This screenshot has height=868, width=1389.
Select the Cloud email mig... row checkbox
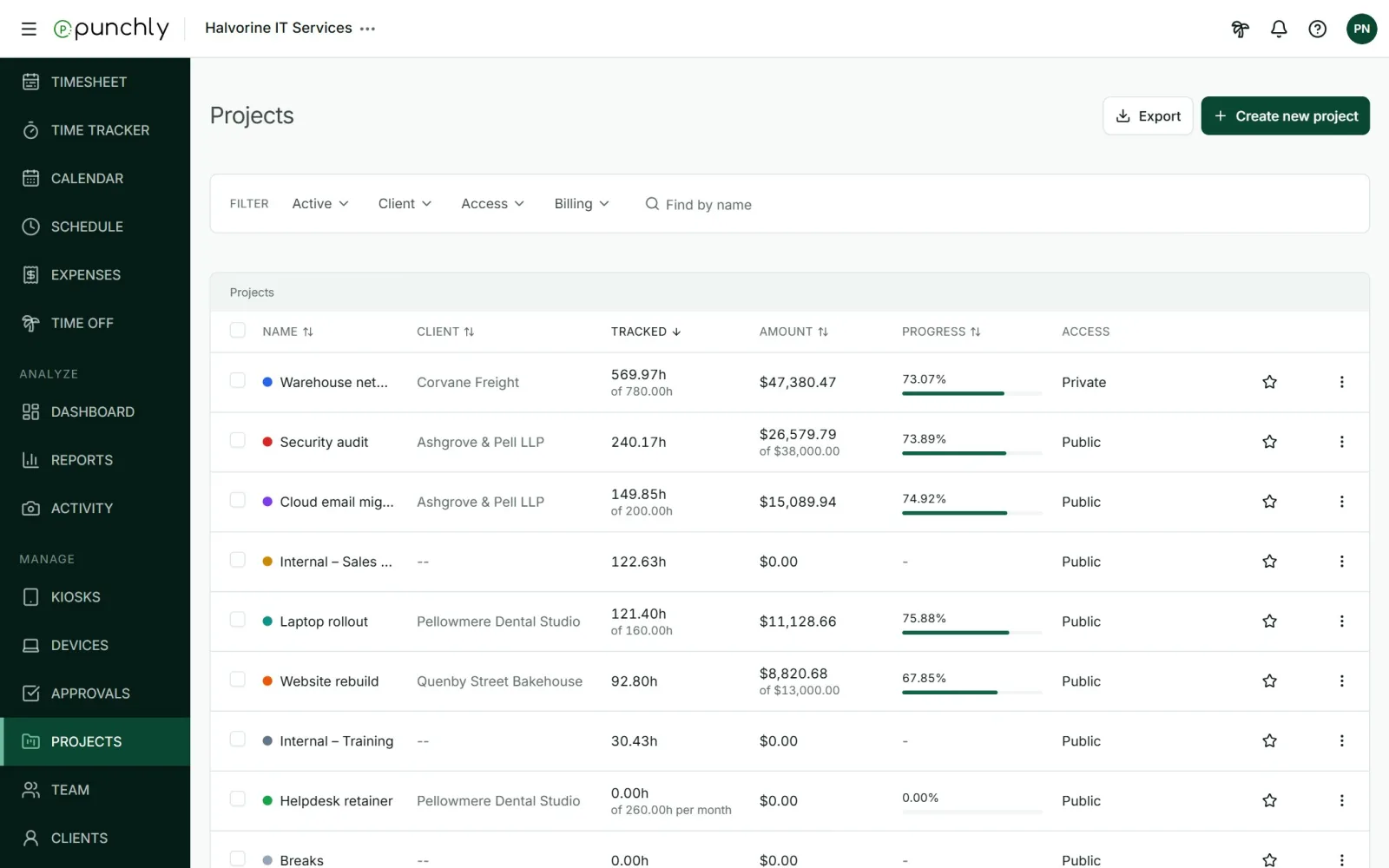point(237,500)
